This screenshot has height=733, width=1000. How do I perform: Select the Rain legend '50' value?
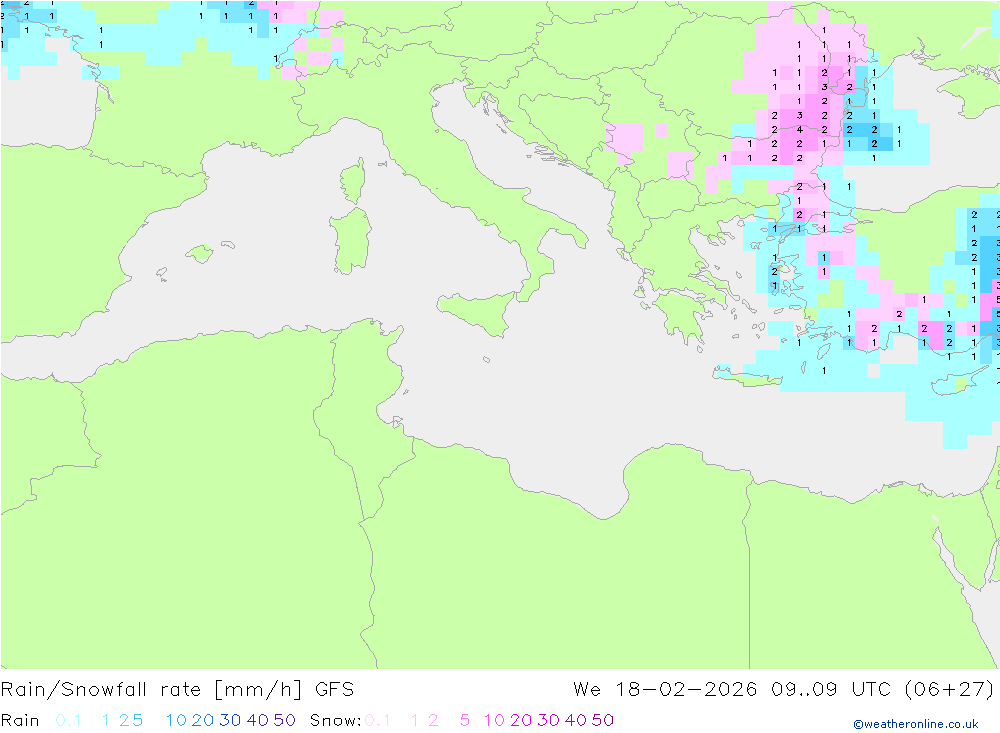click(x=284, y=720)
